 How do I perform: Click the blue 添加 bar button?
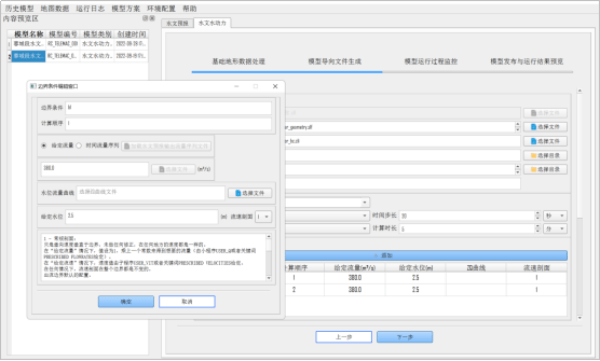(x=426, y=255)
